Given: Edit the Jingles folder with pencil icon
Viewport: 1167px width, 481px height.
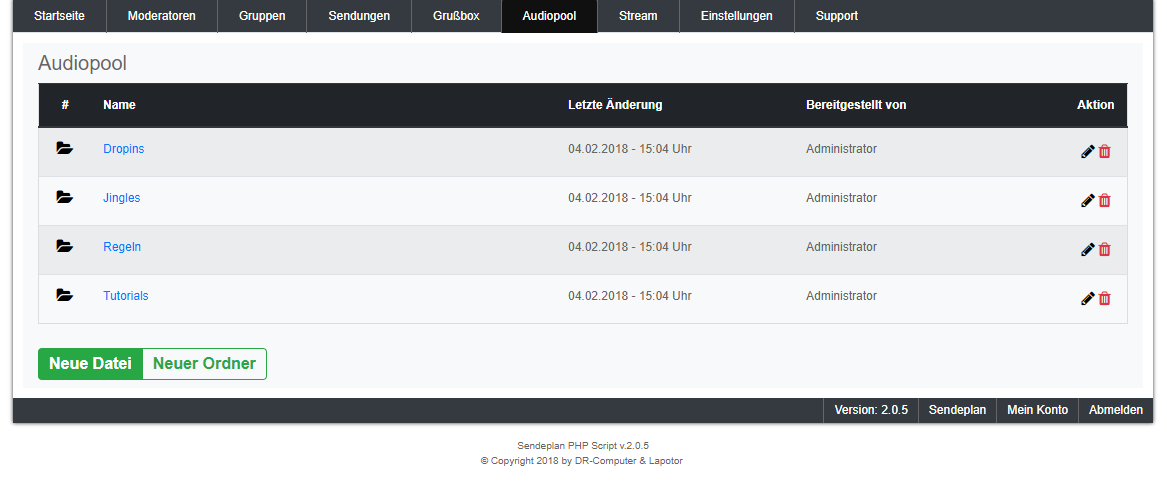Looking at the screenshot, I should pyautogui.click(x=1088, y=201).
